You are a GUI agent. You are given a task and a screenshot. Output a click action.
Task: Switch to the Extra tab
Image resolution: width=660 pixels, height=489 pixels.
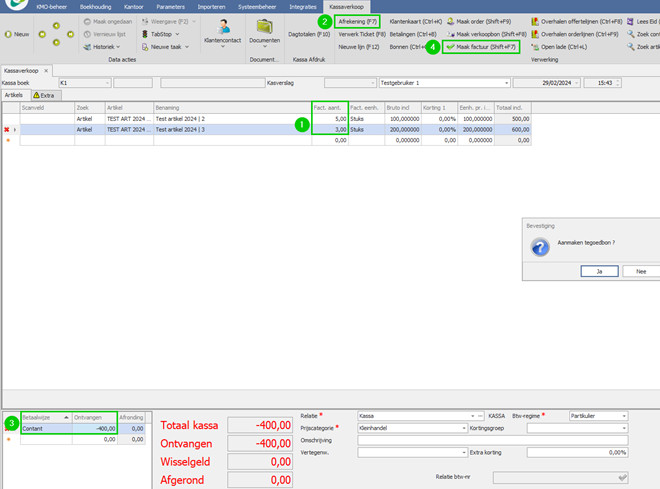tap(46, 96)
